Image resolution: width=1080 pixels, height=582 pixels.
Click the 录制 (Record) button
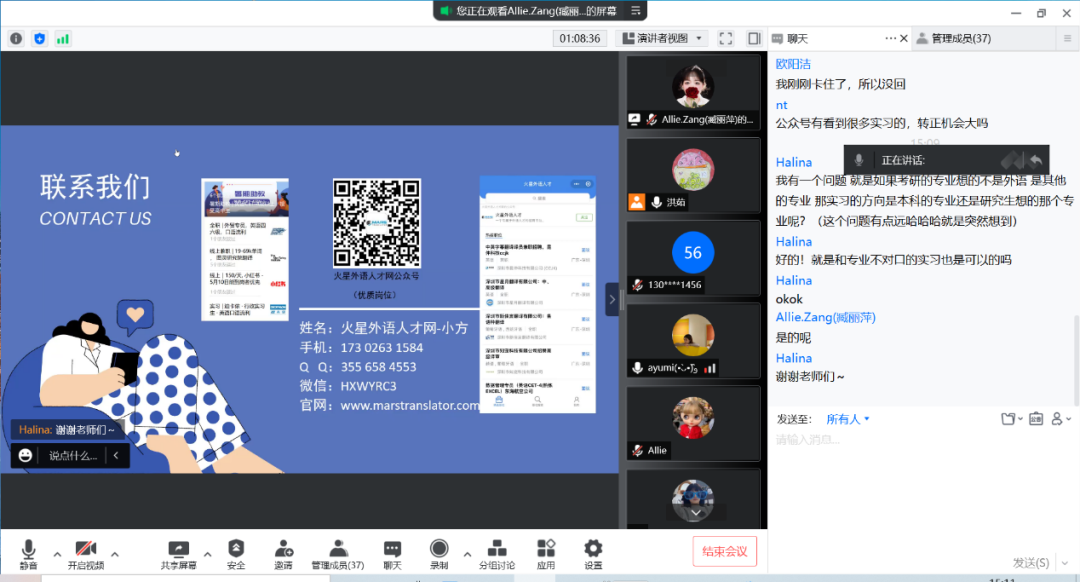point(439,549)
